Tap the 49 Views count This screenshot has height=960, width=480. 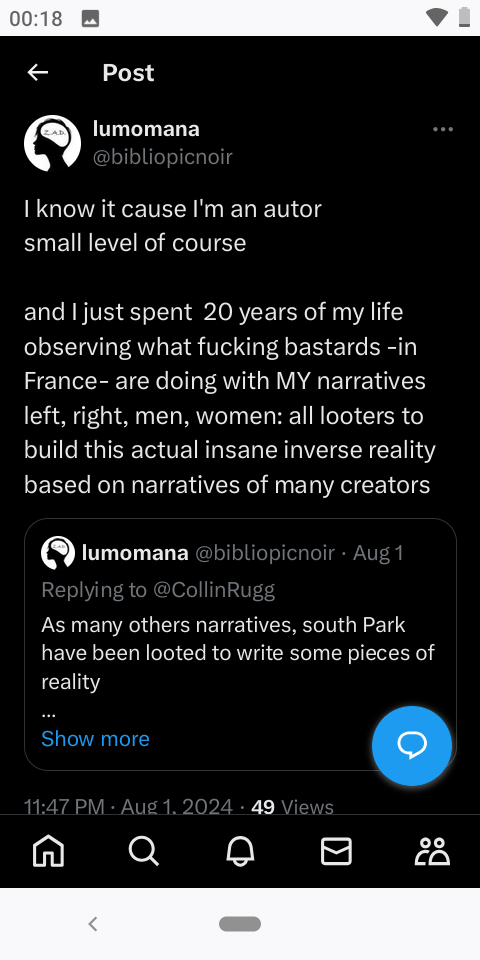click(292, 806)
